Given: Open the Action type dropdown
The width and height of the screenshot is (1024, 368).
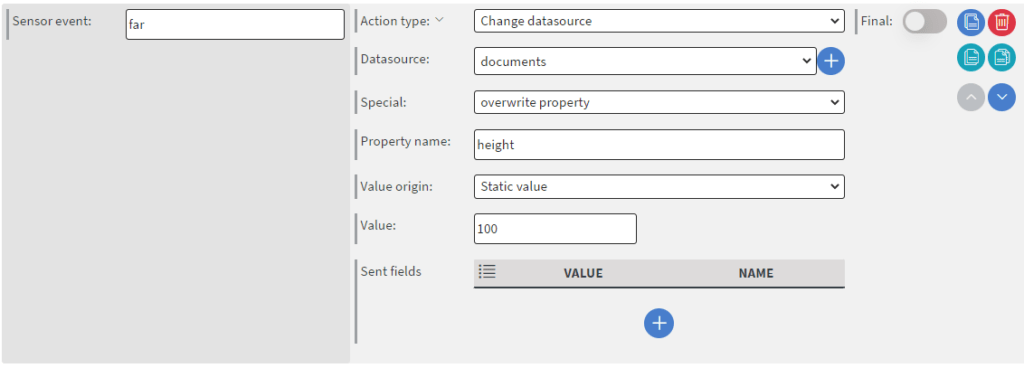Looking at the screenshot, I should click(659, 21).
